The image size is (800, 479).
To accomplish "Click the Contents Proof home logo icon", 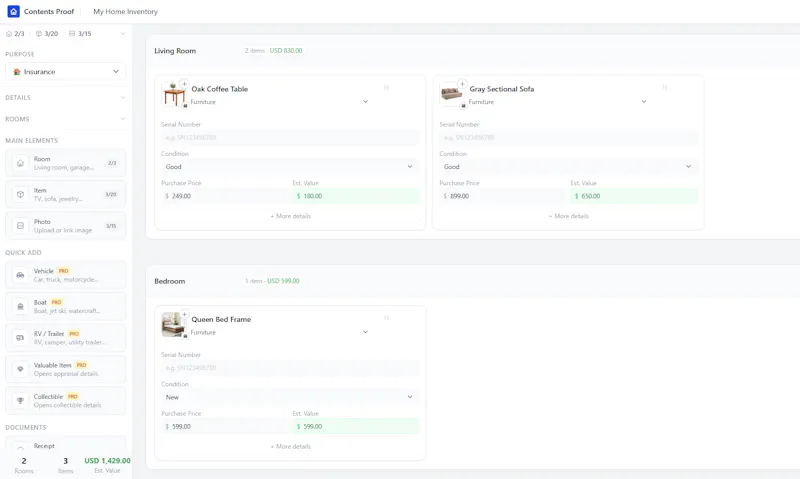I will tap(13, 11).
